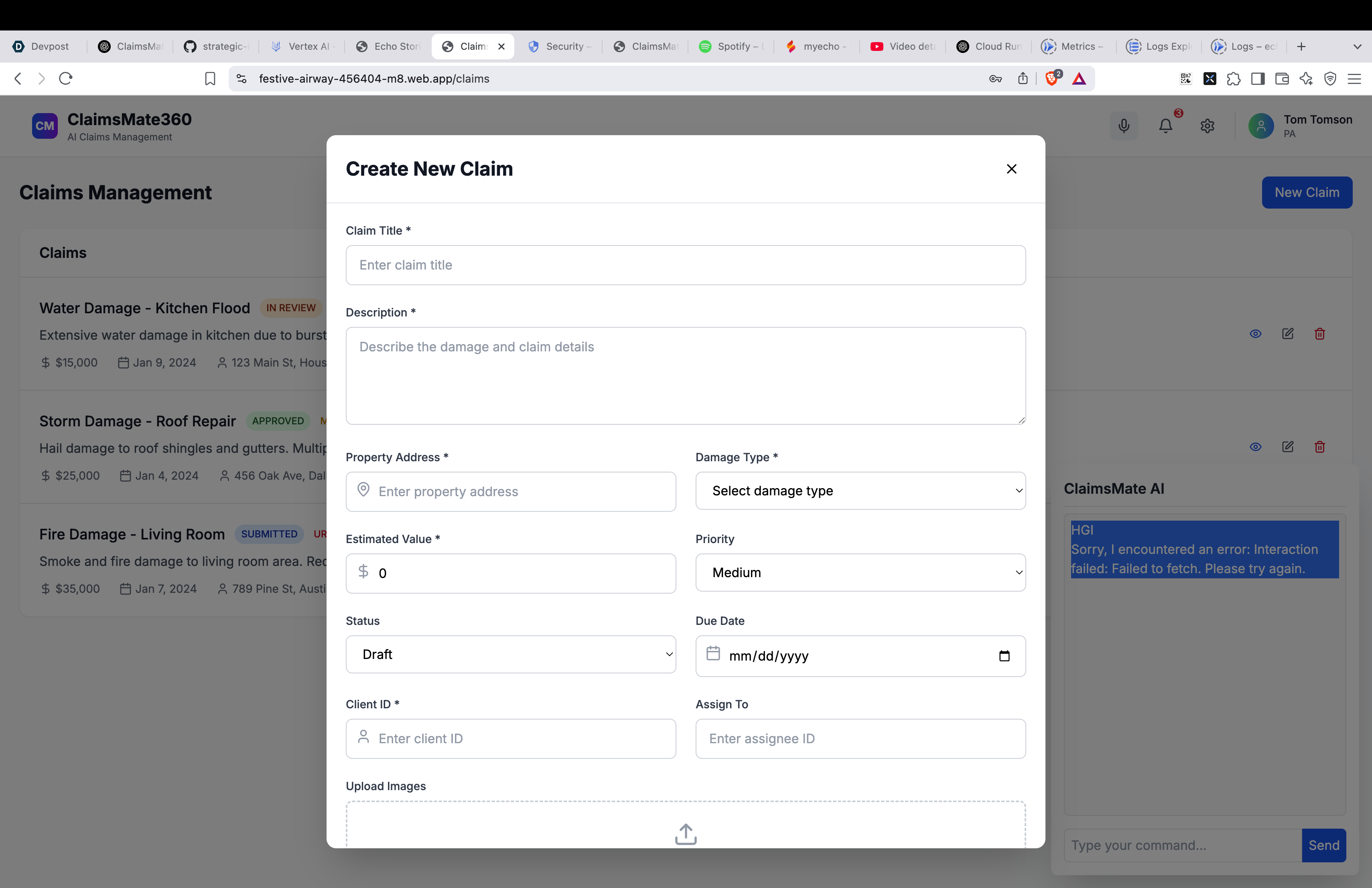The image size is (1372, 888).
Task: Switch to the Spotify browser tab
Action: [x=731, y=47]
